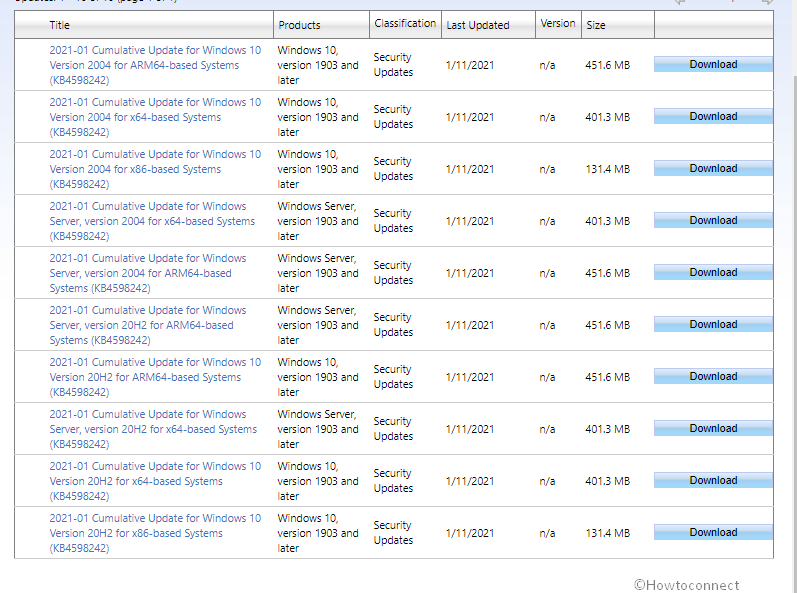797x593 pixels.
Task: Click the Classification column header
Action: tap(405, 23)
